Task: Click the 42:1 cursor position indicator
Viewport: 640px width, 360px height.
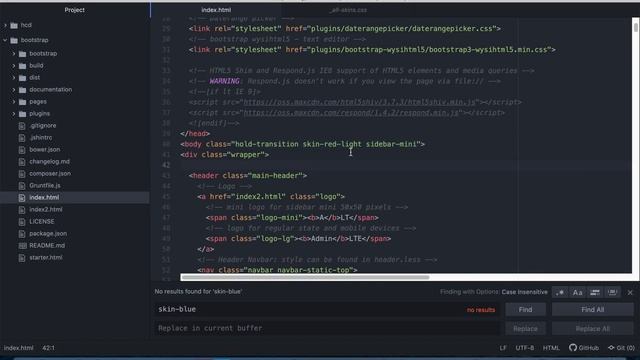Action: [x=49, y=348]
